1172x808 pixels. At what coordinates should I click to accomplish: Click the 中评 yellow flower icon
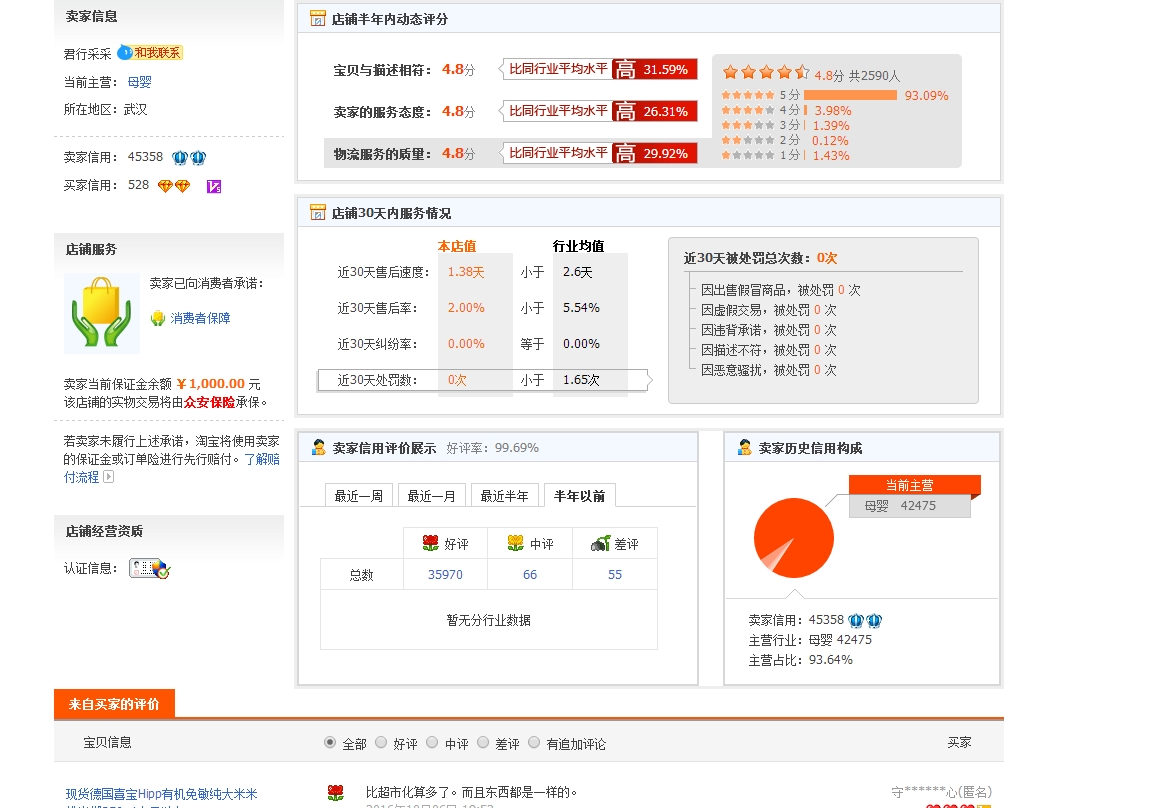514,543
